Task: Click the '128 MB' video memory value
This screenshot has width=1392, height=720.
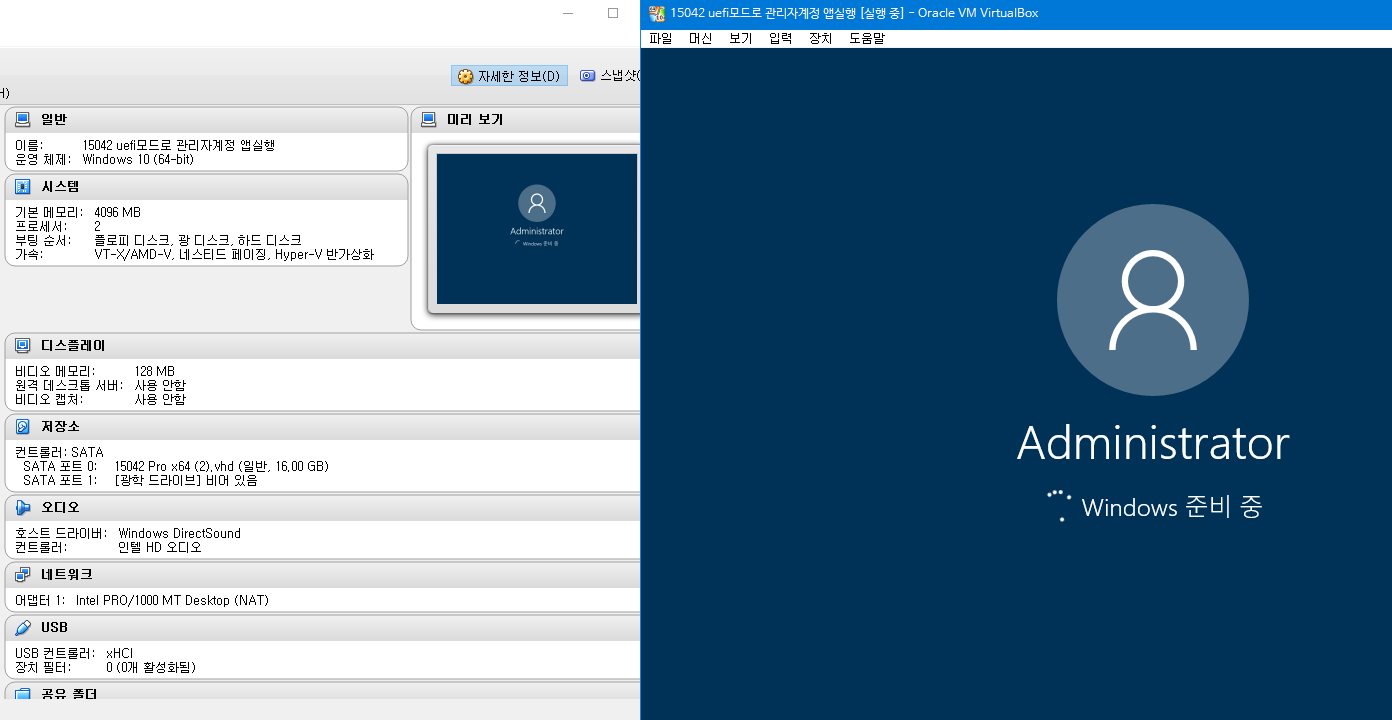Action: 155,371
